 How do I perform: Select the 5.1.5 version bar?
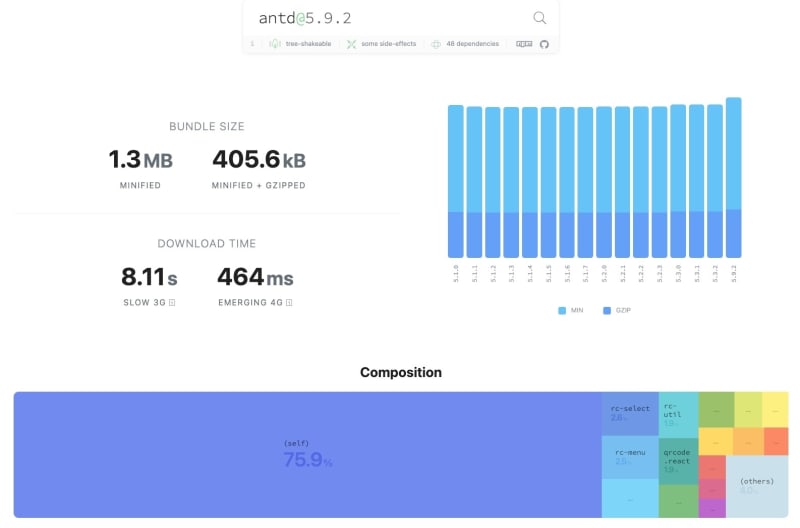pyautogui.click(x=548, y=182)
